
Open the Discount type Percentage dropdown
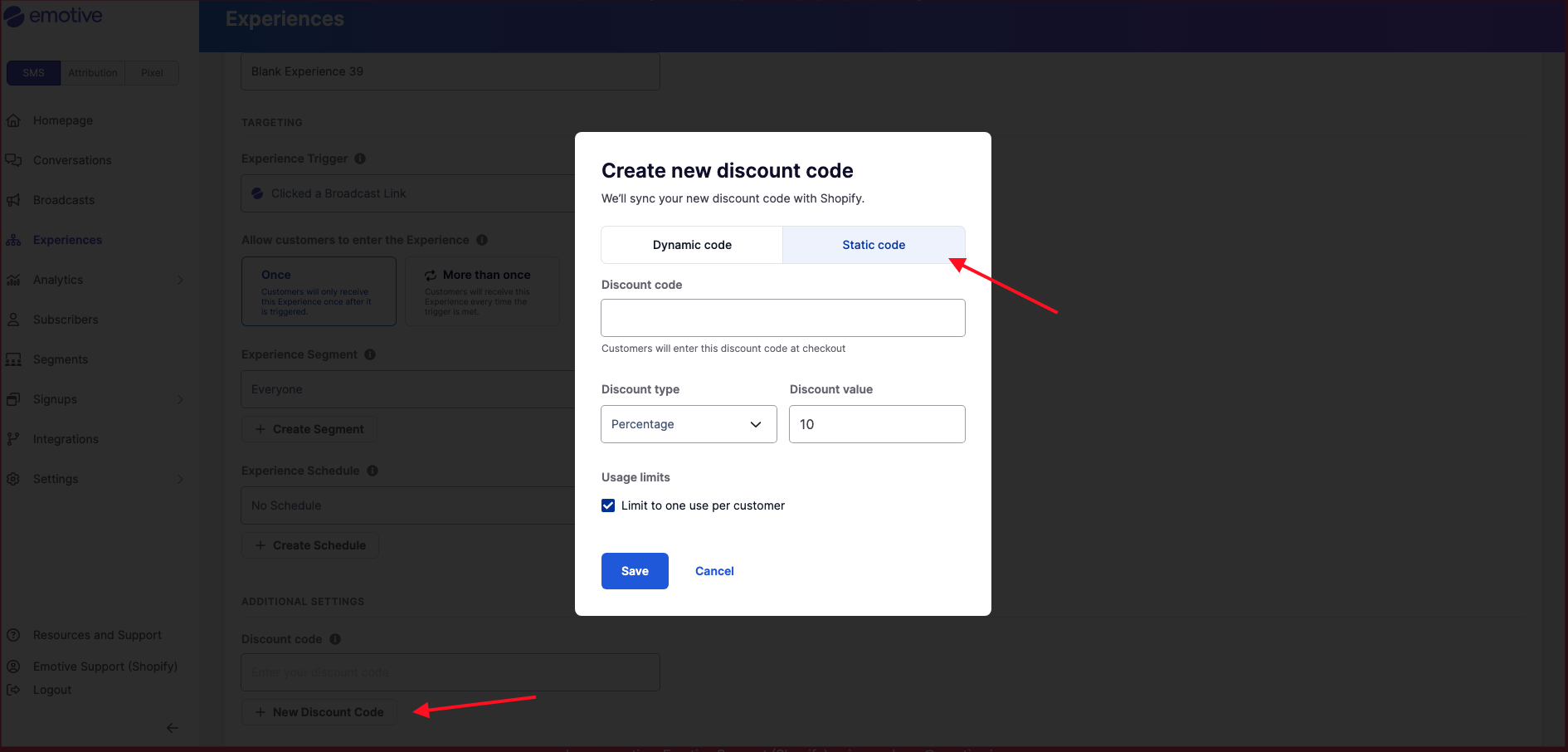tap(689, 424)
